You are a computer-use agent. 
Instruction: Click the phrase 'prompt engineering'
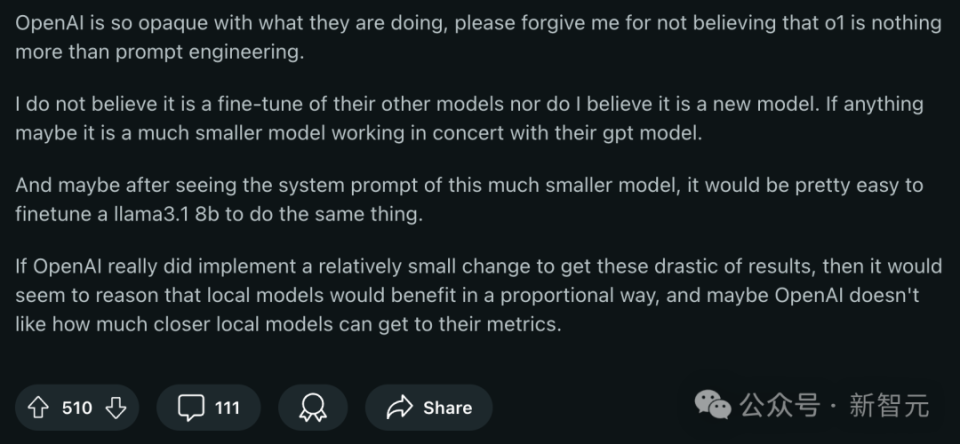tap(209, 52)
